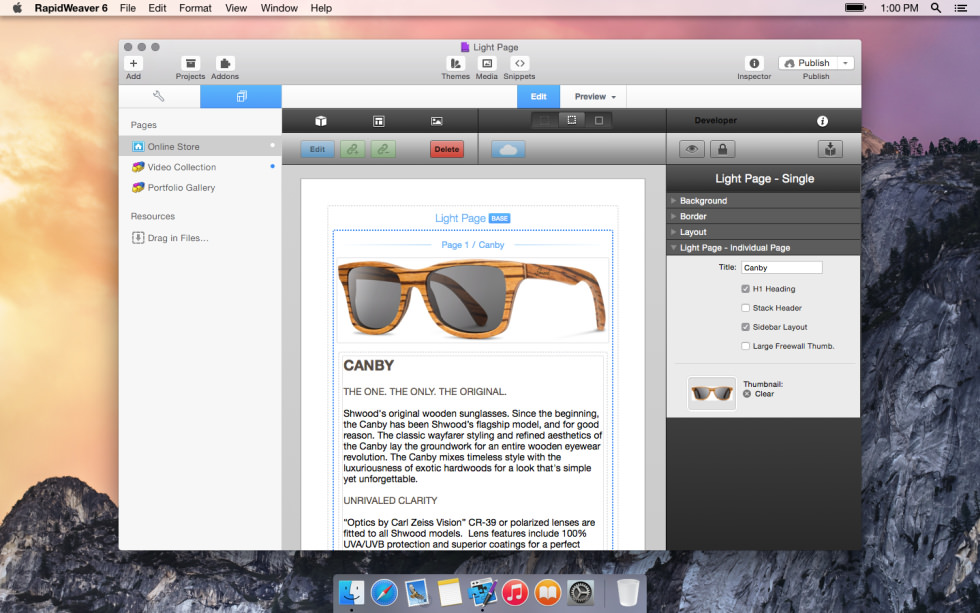This screenshot has width=980, height=613.
Task: Enable the Stack Header checkbox
Action: 746,307
